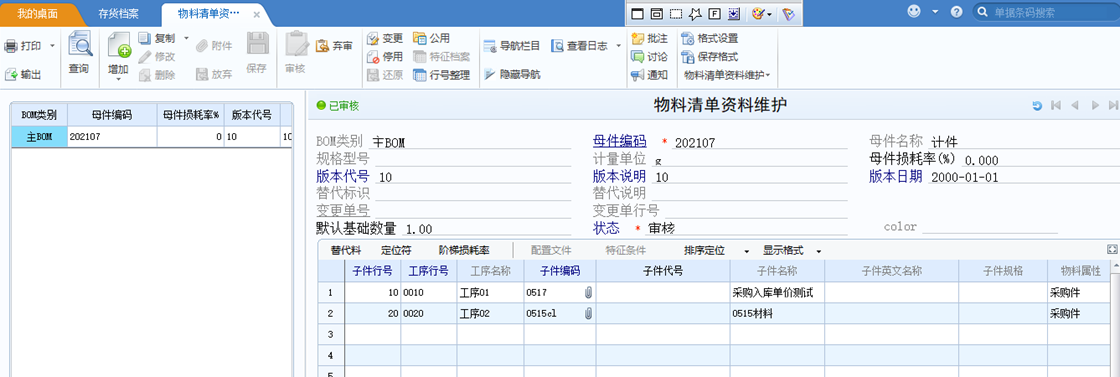Image resolution: width=1120 pixels, height=377 pixels.
Task: Click the Format settings (格式设置) icon
Action: coord(688,39)
